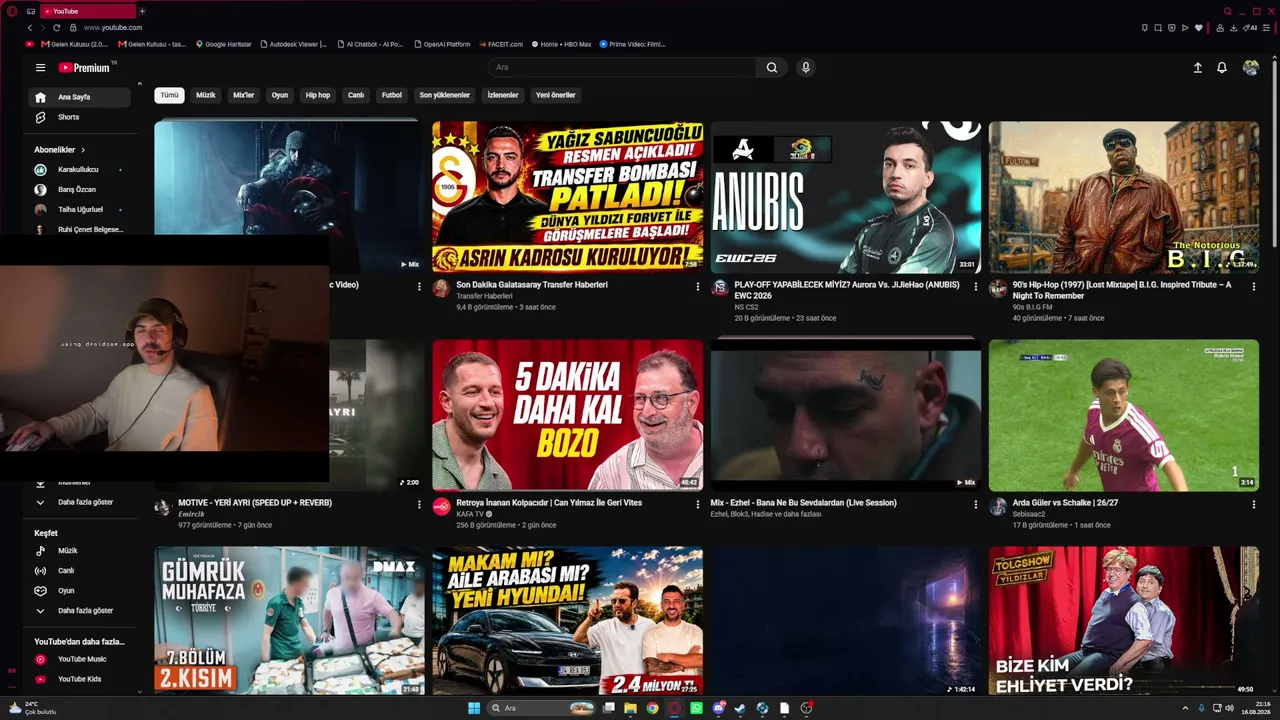The width and height of the screenshot is (1280, 720).
Task: Open the OpenAI Platform bookmark
Action: click(442, 44)
